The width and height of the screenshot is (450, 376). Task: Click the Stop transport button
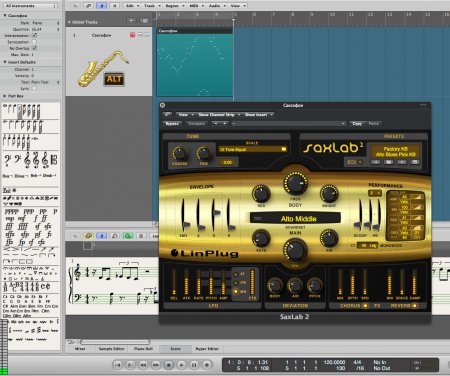(x=168, y=365)
